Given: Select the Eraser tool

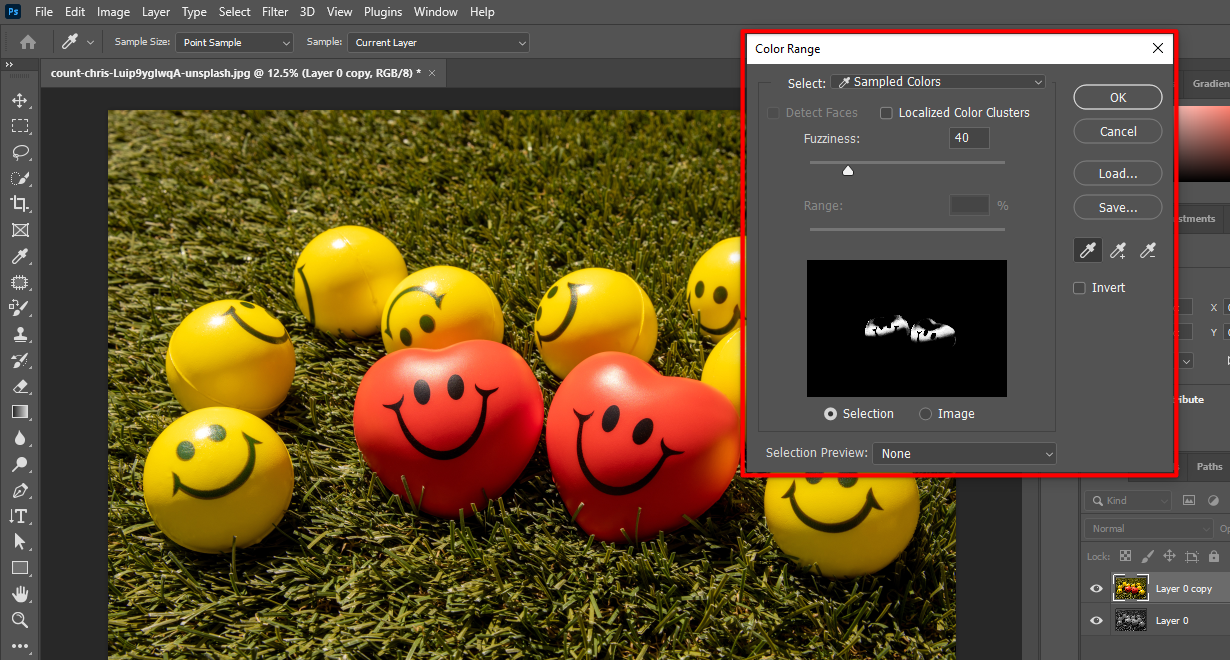Looking at the screenshot, I should pyautogui.click(x=19, y=386).
